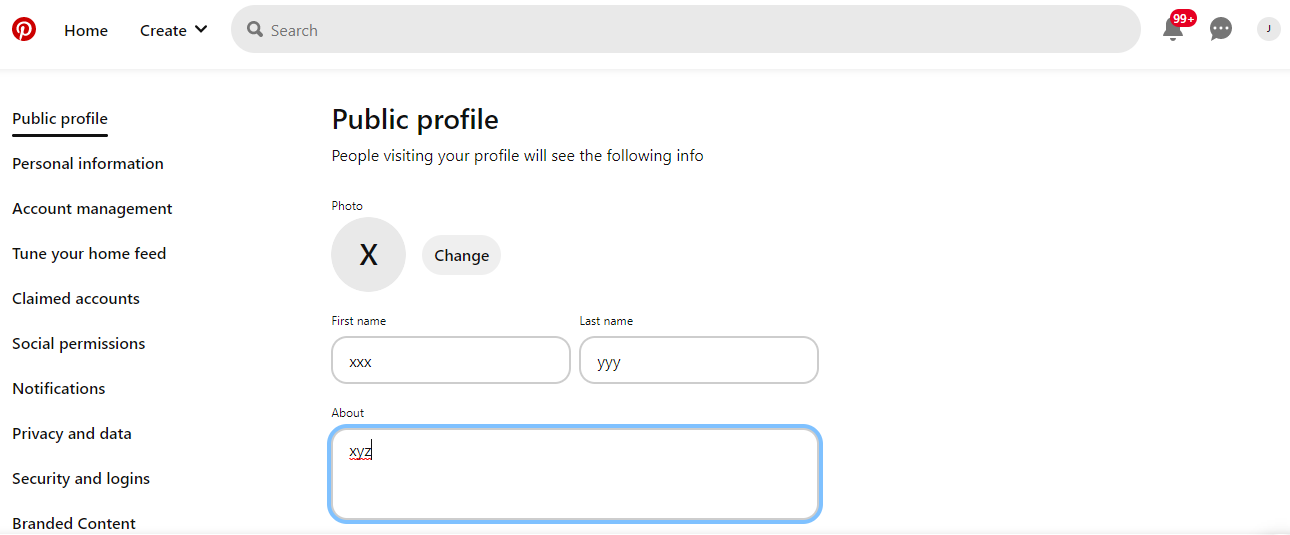Screen dimensions: 1290x535
Task: Go to the Home tab
Action: coord(86,30)
